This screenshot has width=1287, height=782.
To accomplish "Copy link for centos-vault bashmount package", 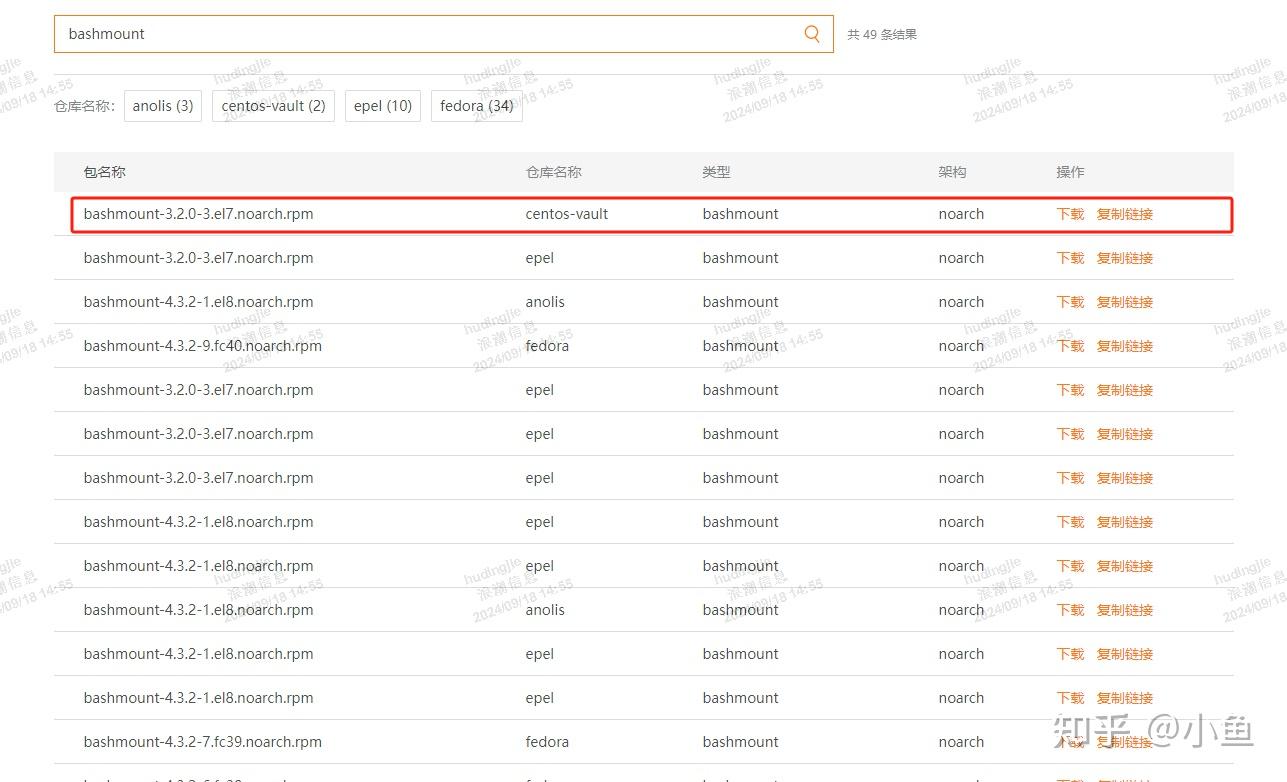I will (x=1123, y=213).
